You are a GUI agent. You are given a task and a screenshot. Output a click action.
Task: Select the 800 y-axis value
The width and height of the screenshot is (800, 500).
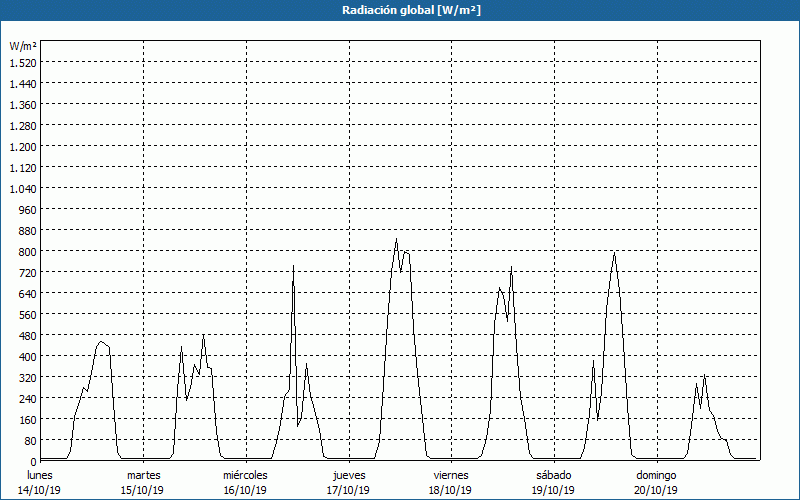point(29,252)
